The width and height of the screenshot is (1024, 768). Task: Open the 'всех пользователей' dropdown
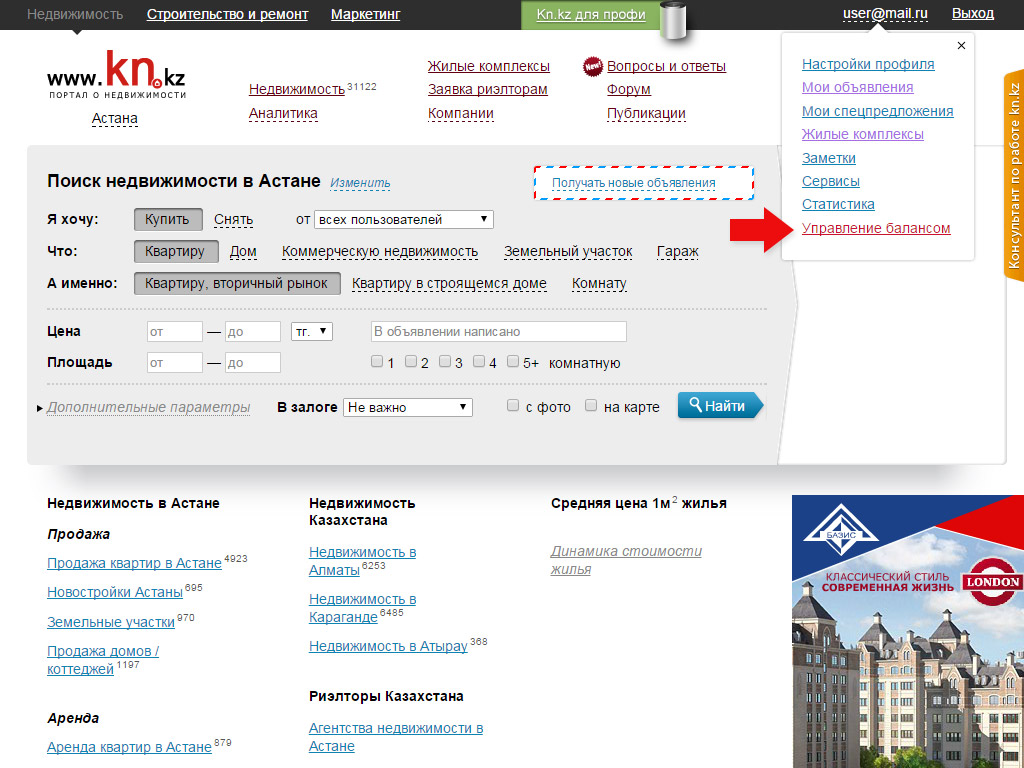tap(403, 219)
